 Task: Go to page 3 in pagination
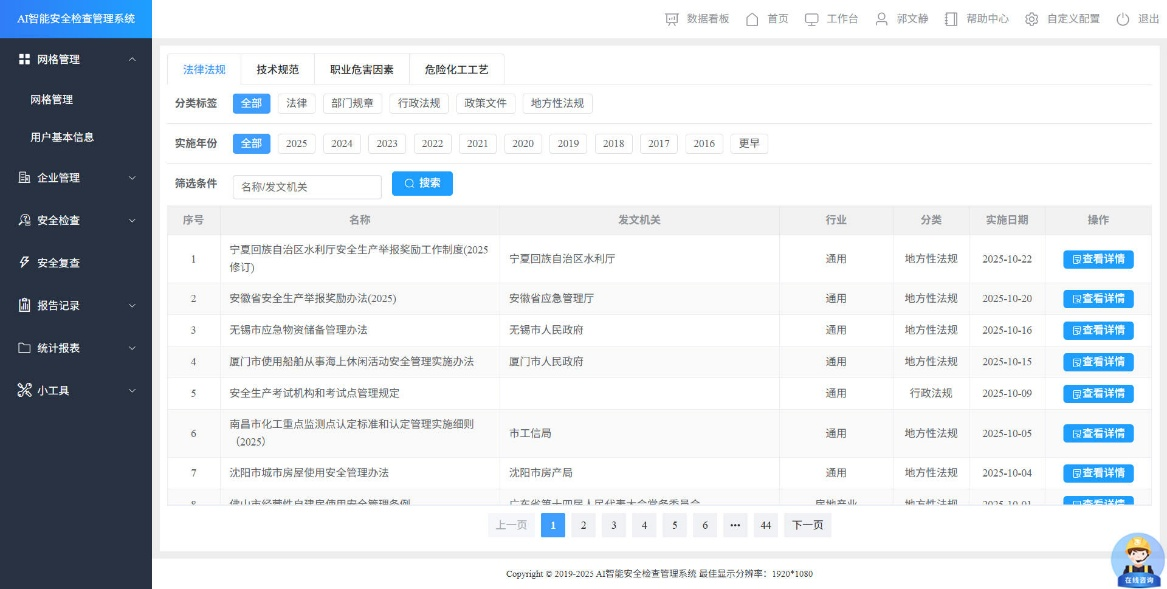(x=613, y=525)
